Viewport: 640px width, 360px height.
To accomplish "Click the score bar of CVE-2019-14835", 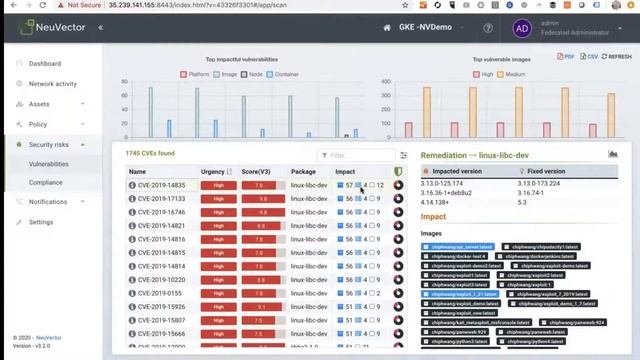I will [x=263, y=185].
